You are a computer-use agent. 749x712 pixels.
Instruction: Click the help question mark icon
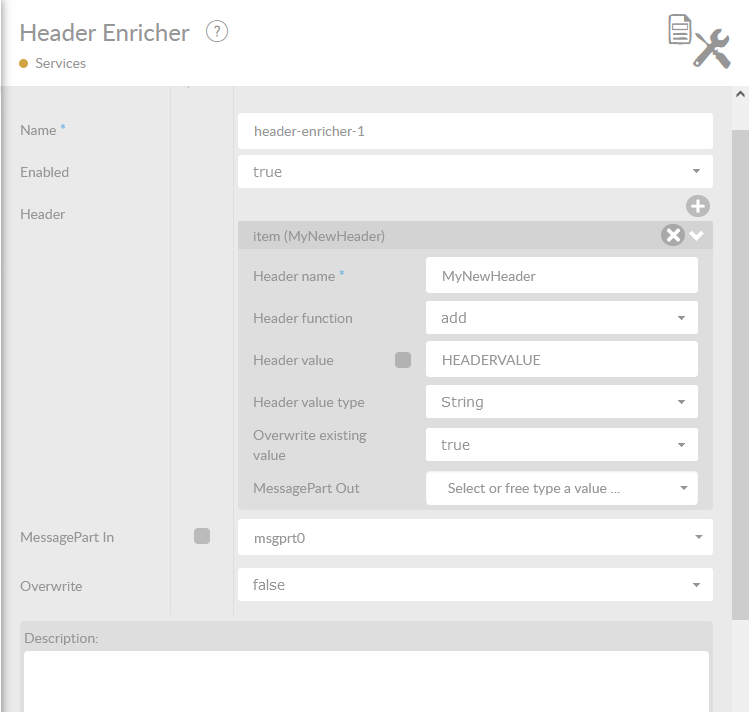point(217,31)
